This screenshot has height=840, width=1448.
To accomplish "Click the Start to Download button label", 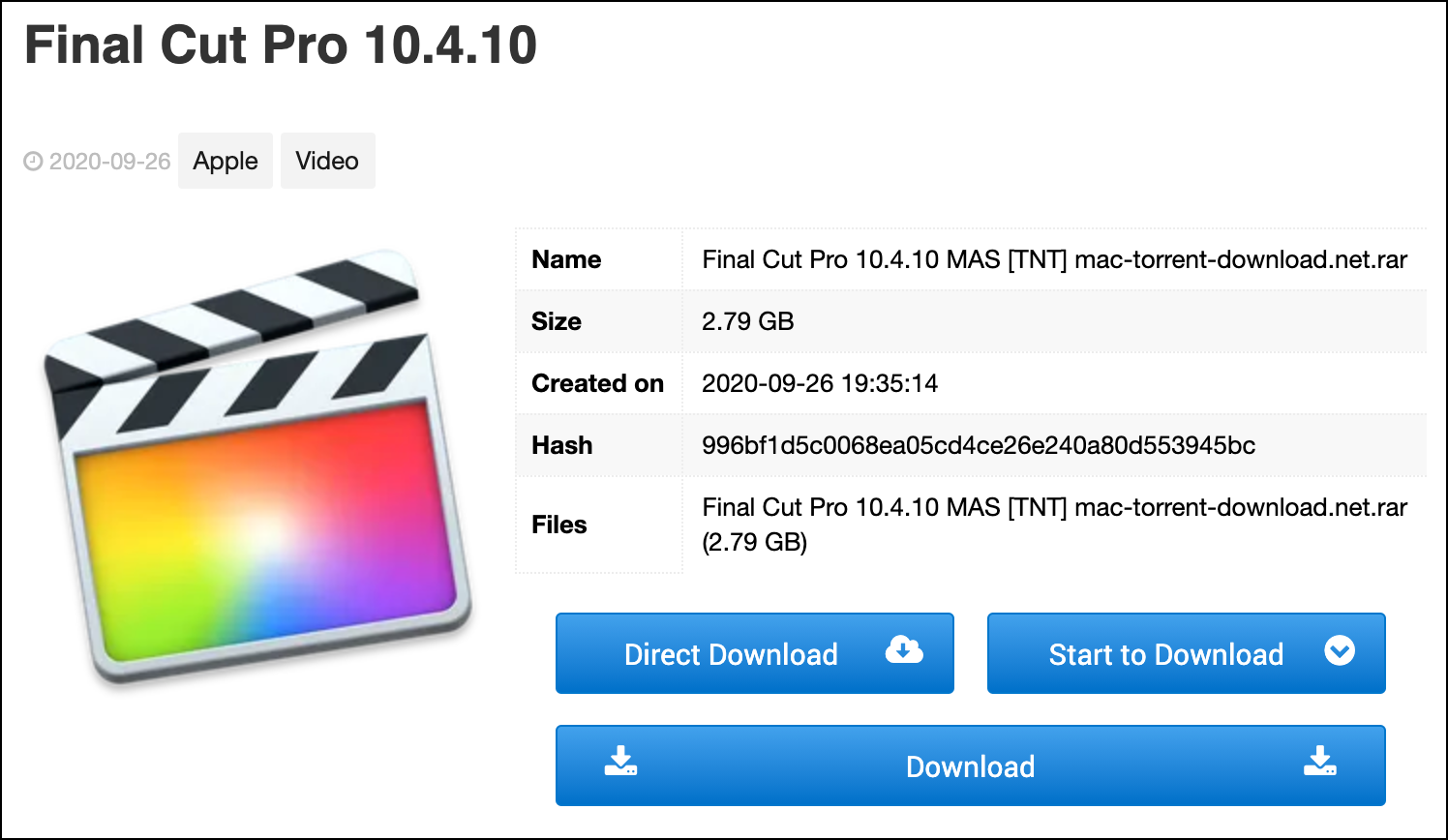I will coord(1166,655).
